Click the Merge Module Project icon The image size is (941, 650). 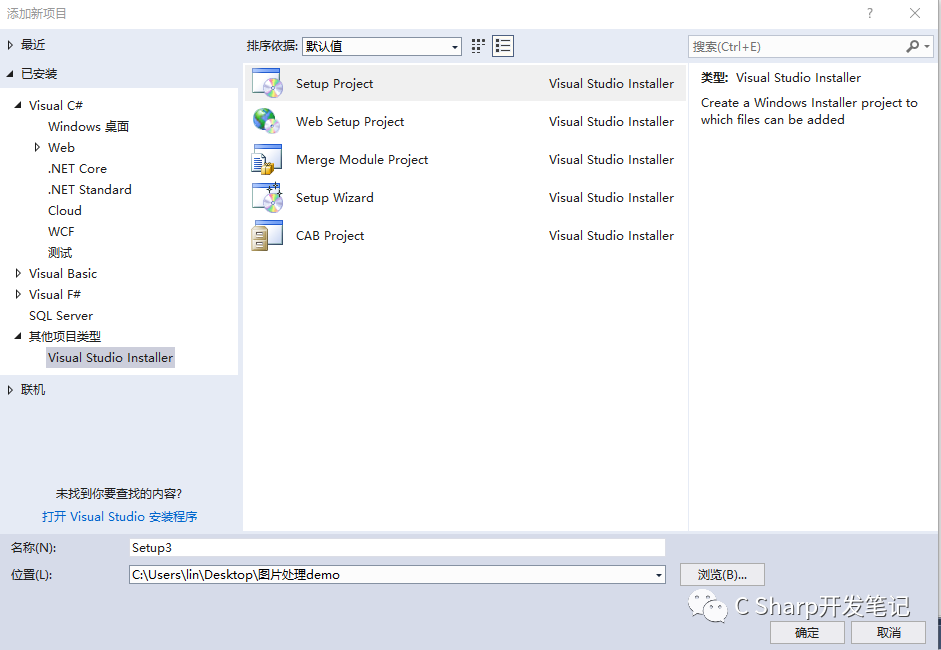click(x=267, y=159)
